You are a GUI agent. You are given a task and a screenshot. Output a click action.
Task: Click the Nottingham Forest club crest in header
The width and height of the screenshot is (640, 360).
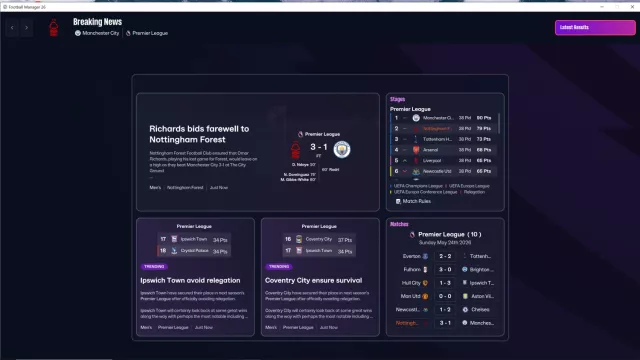pyautogui.click(x=53, y=28)
